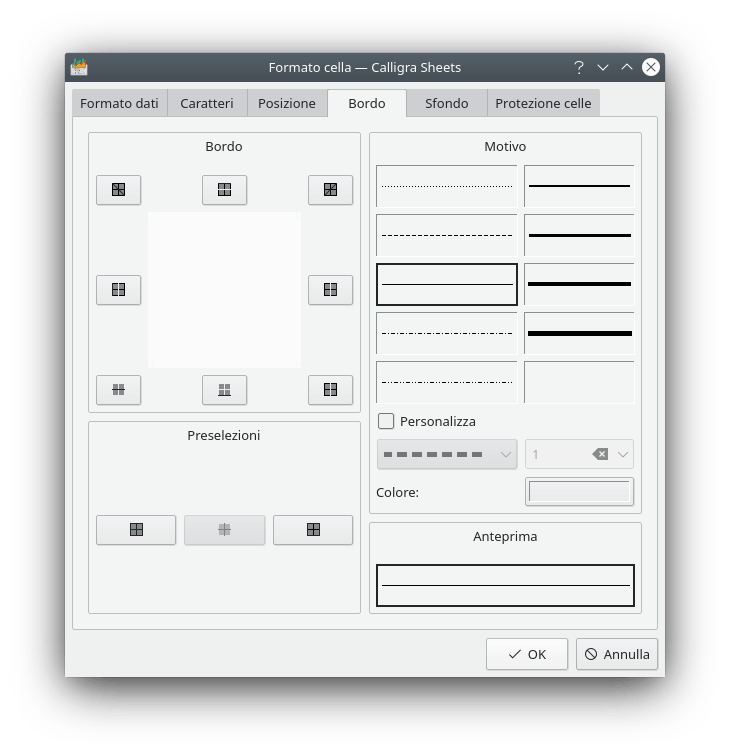This screenshot has height=754, width=730.
Task: Click the top-left diagonal border button in Bordo
Action: [118, 190]
